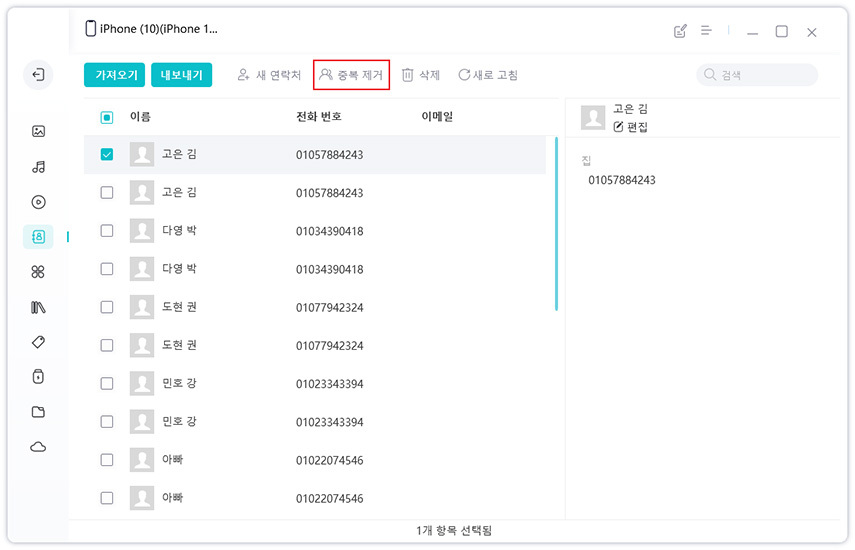Click the 검색 search field
This screenshot has height=550, width=855.
(x=757, y=75)
